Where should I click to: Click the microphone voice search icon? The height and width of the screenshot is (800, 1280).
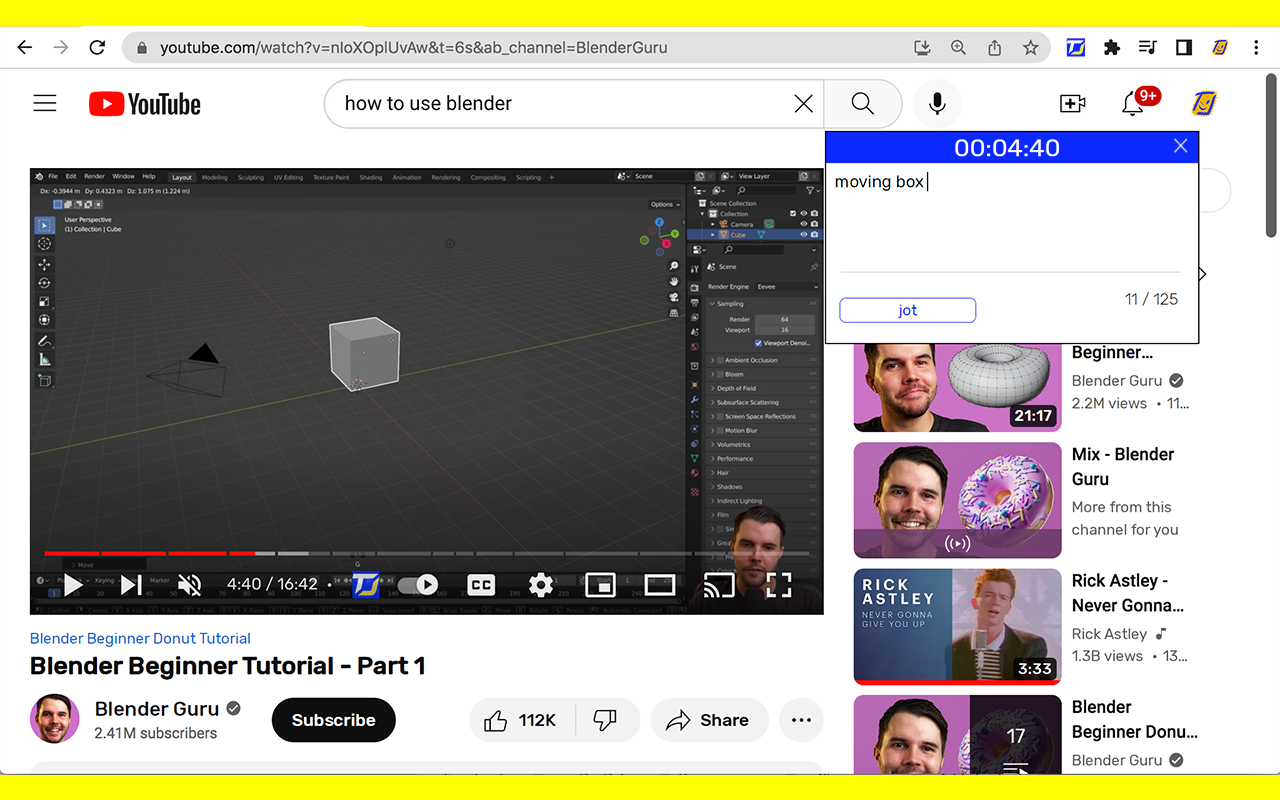937,104
